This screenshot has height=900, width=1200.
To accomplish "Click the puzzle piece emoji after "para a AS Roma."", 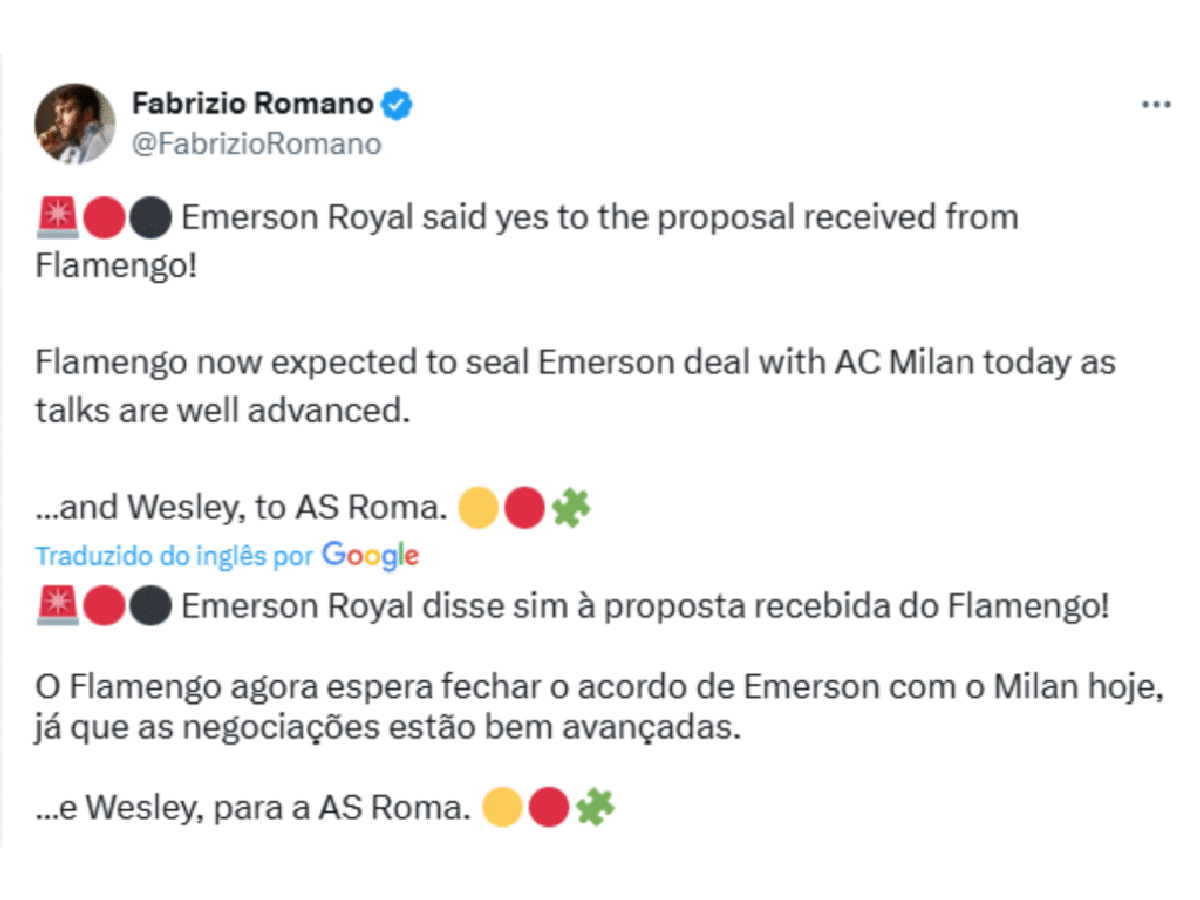I will (596, 807).
